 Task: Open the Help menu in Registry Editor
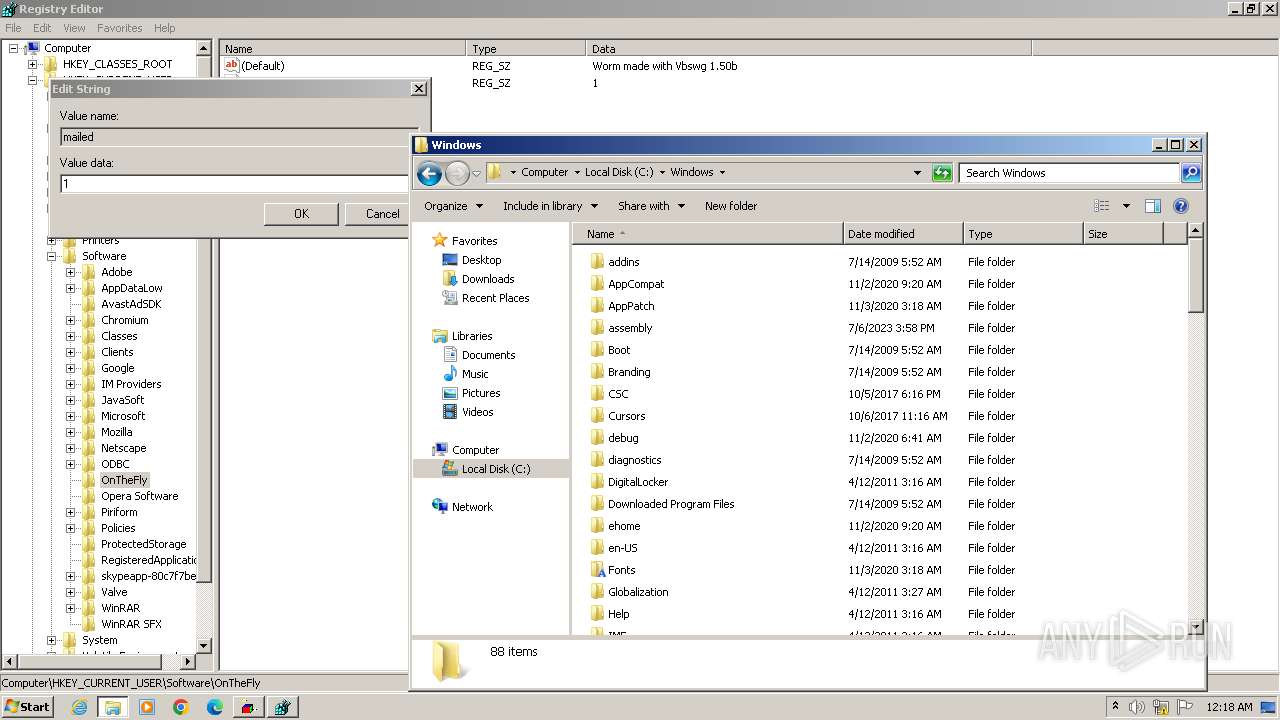tap(164, 28)
